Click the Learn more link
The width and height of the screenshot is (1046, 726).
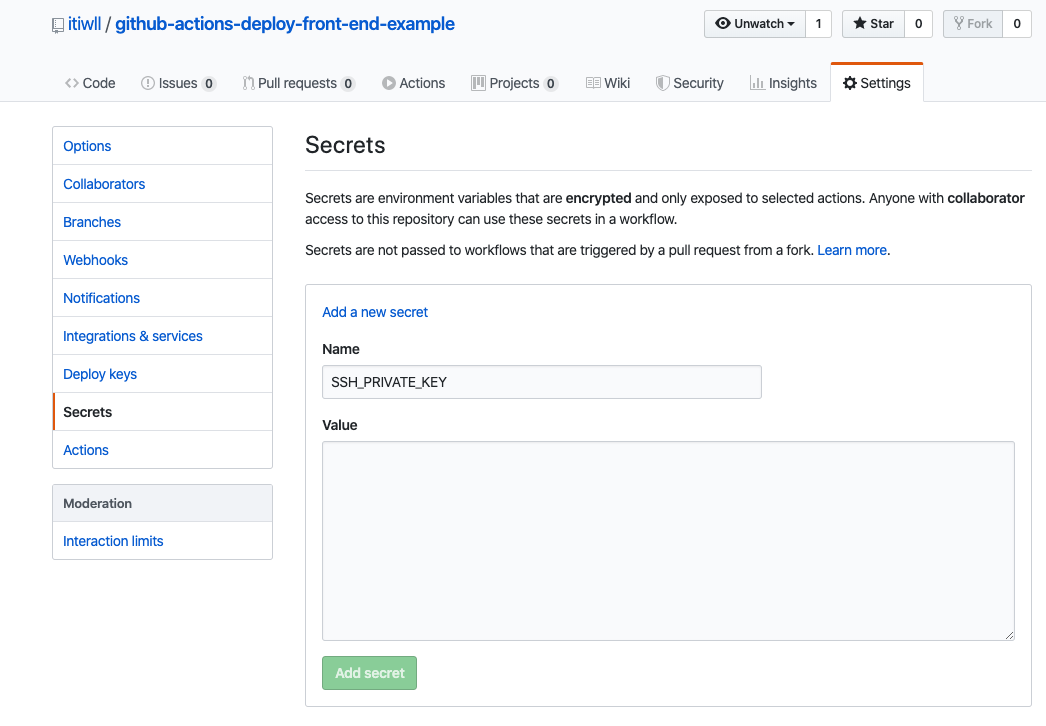tap(852, 250)
